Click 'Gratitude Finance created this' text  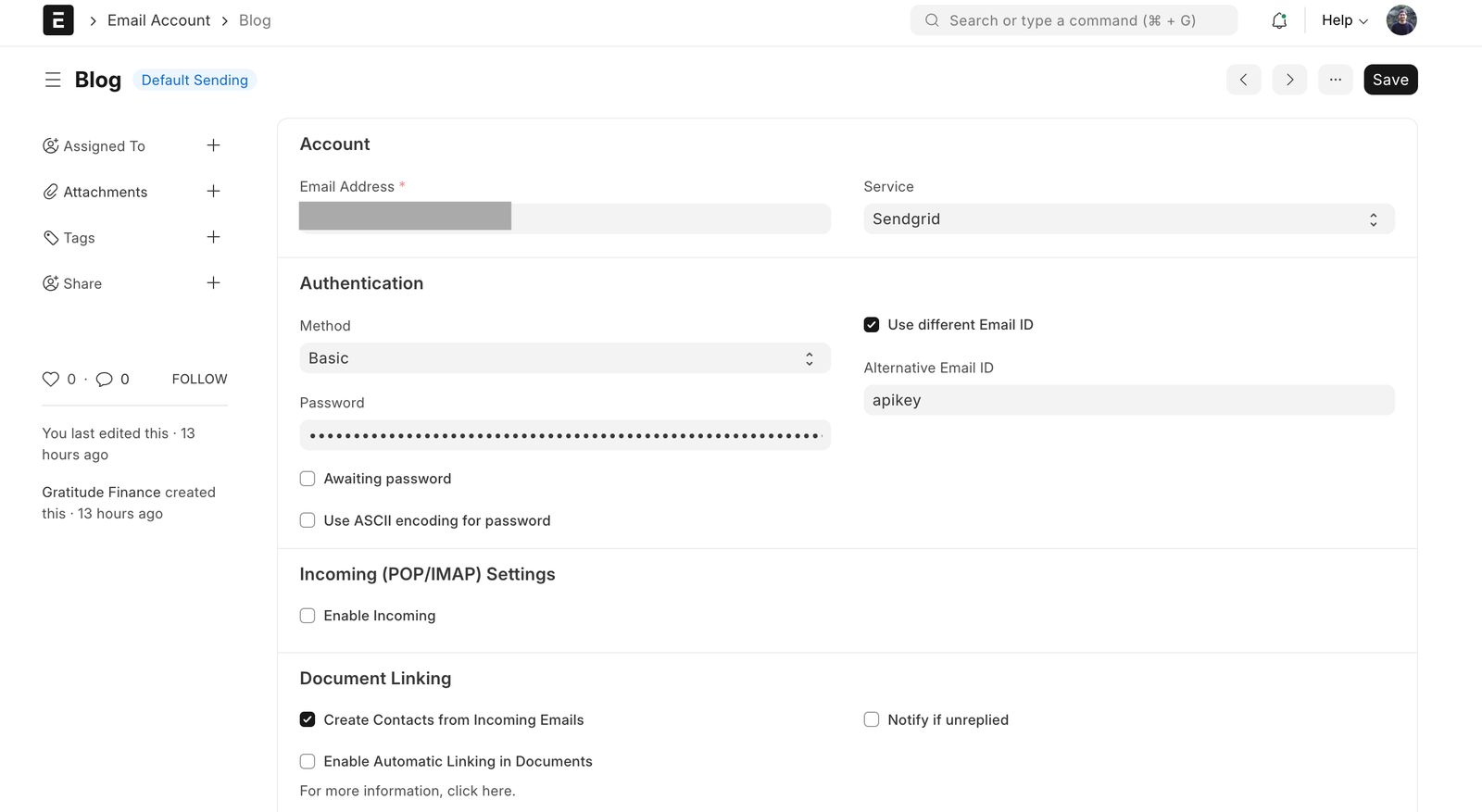click(x=129, y=503)
